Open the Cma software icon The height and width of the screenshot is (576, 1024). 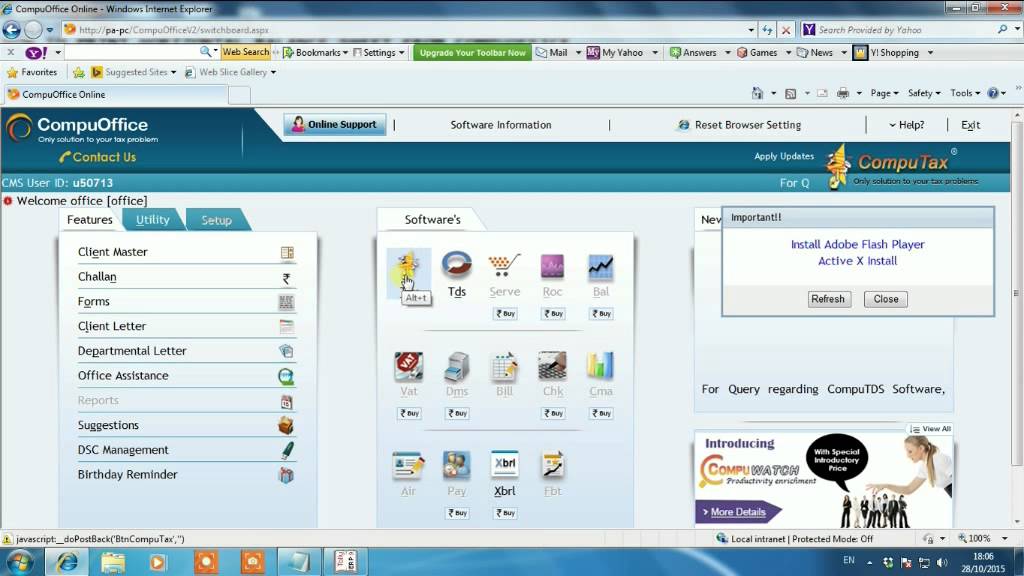601,366
